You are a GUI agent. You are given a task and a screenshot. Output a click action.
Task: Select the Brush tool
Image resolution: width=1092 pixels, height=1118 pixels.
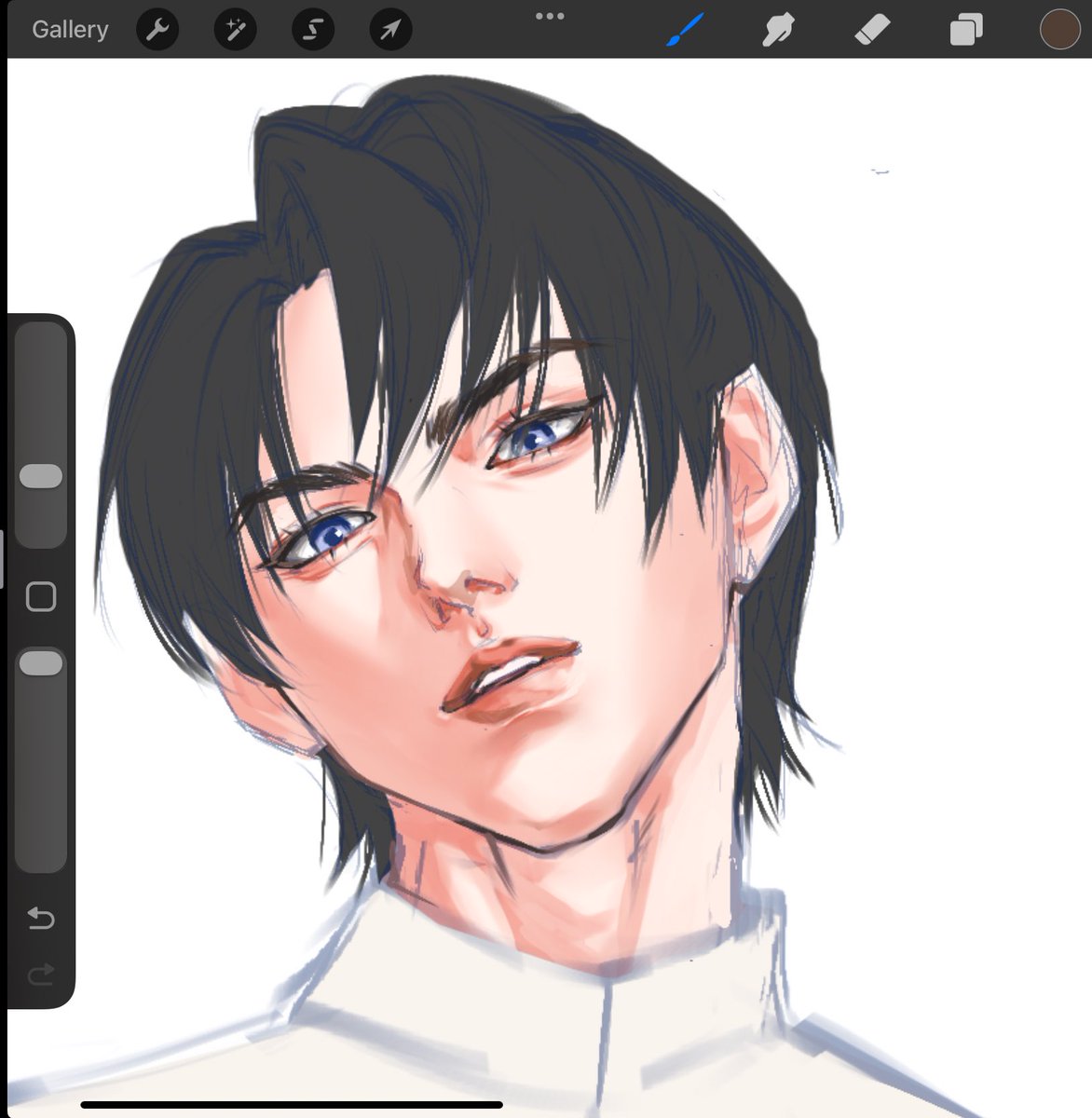(x=686, y=30)
